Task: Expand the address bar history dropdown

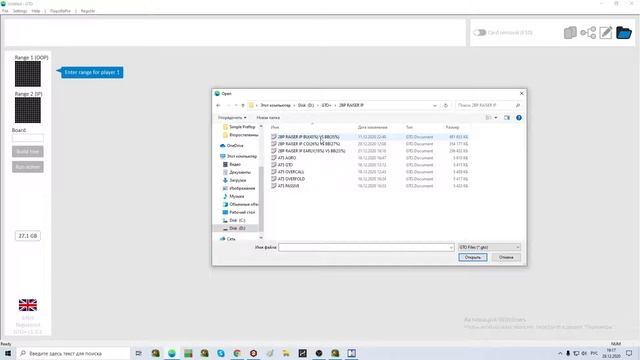Action: (x=435, y=105)
